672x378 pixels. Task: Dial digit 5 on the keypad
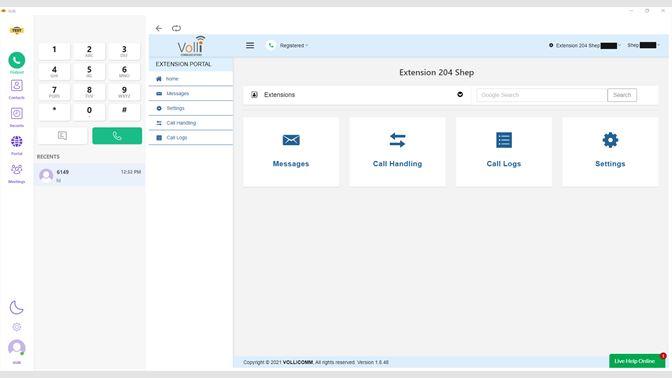click(x=89, y=71)
